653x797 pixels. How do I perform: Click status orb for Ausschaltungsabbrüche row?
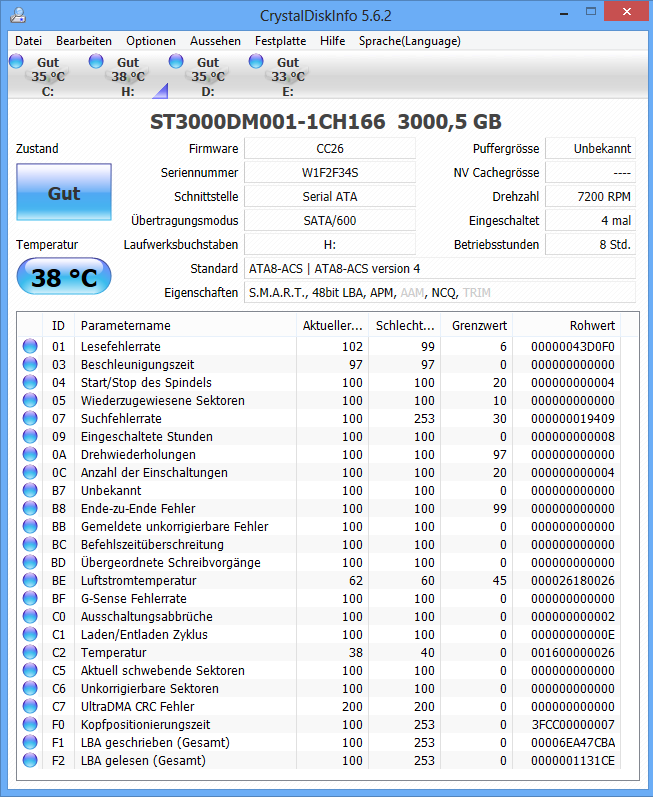pos(30,617)
